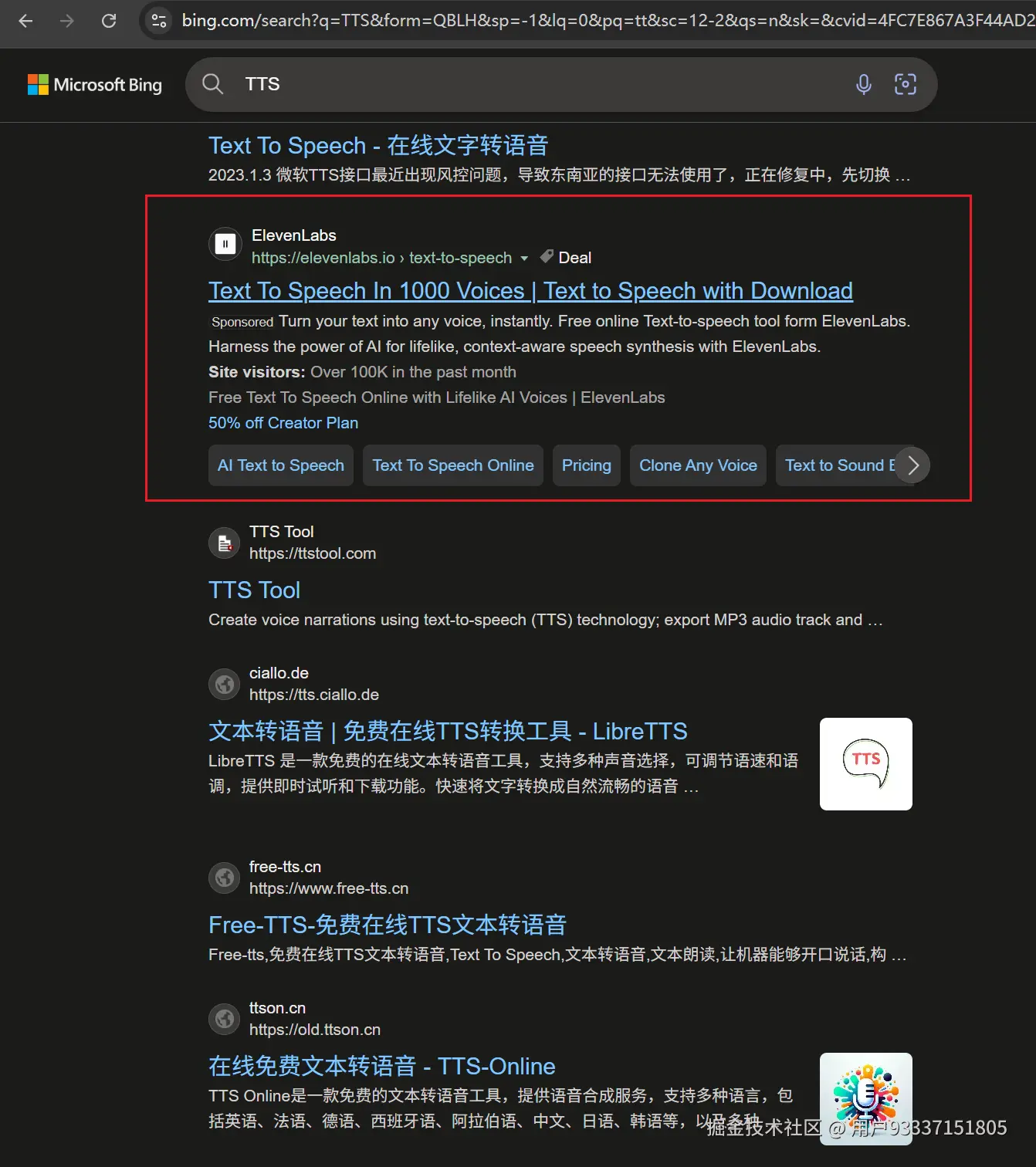
Task: Show more ad sitelinks with right chevron
Action: 913,465
